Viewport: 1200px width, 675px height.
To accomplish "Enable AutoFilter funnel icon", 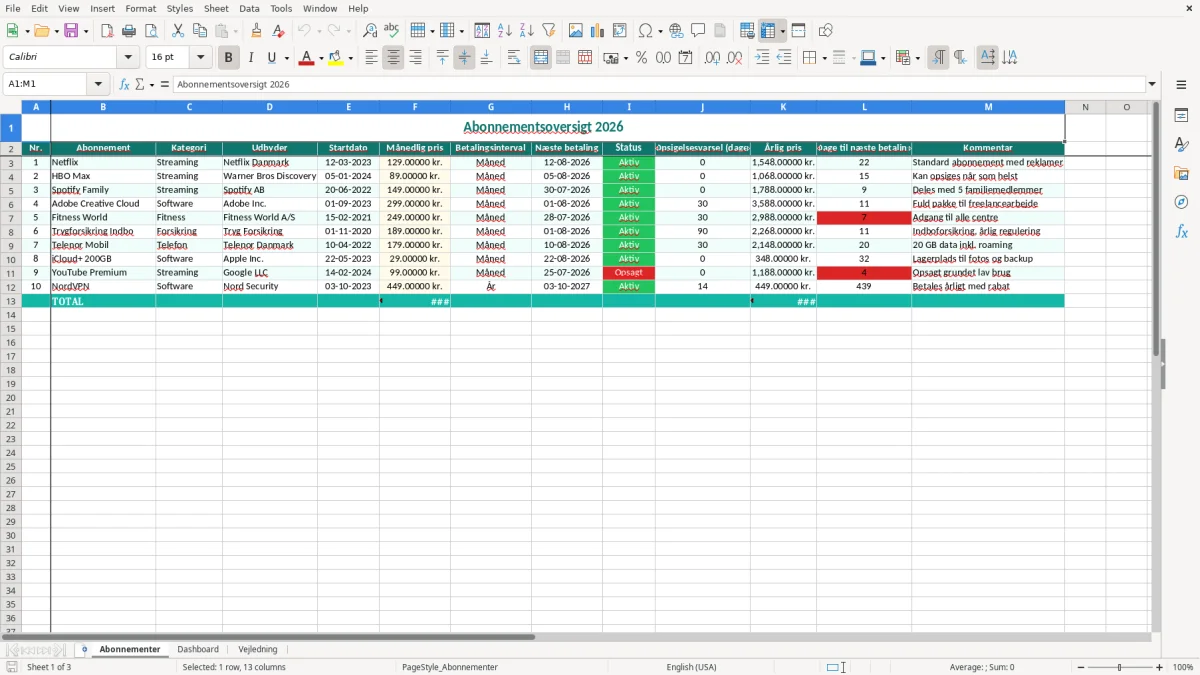I will pos(549,31).
